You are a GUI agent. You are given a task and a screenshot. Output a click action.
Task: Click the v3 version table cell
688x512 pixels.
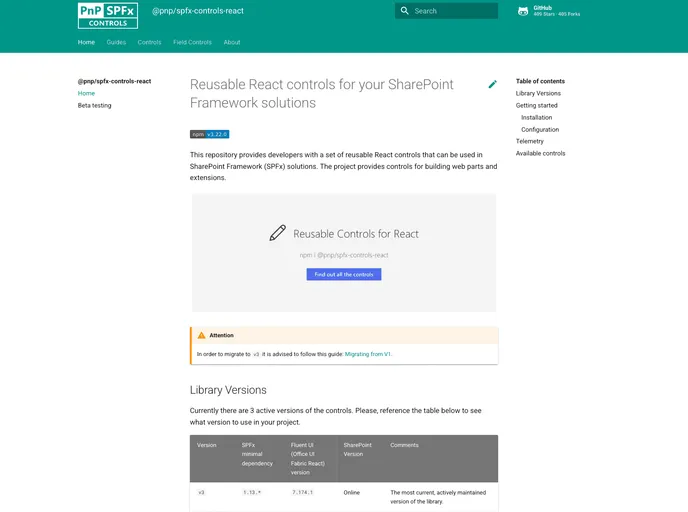click(201, 493)
